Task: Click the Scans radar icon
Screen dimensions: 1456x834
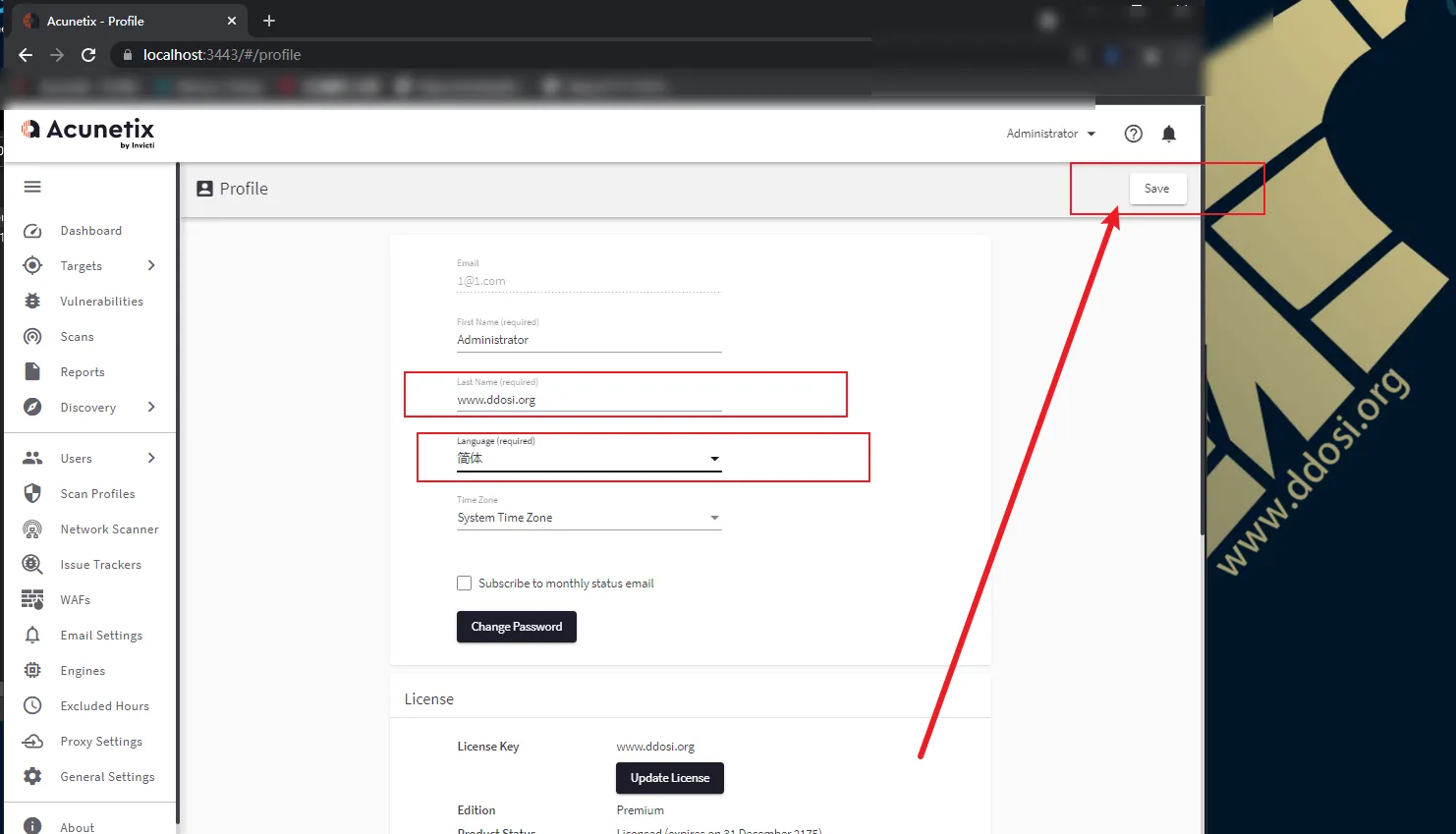Action: pyautogui.click(x=32, y=337)
